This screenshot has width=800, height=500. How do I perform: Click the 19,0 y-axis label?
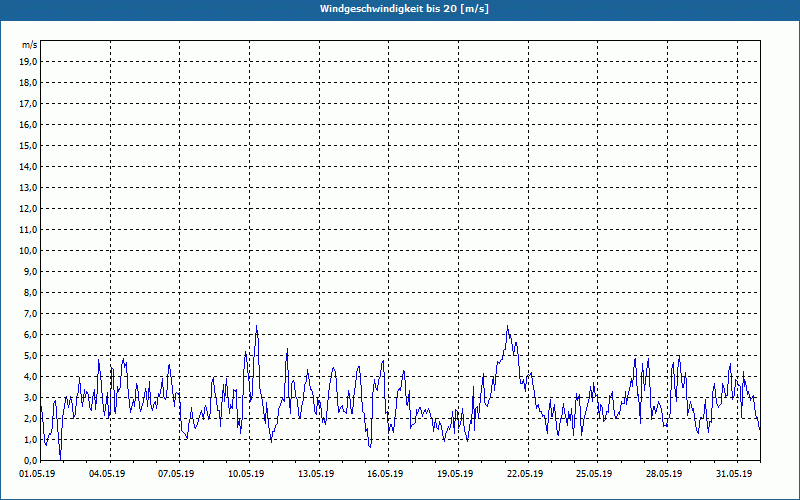(28, 62)
